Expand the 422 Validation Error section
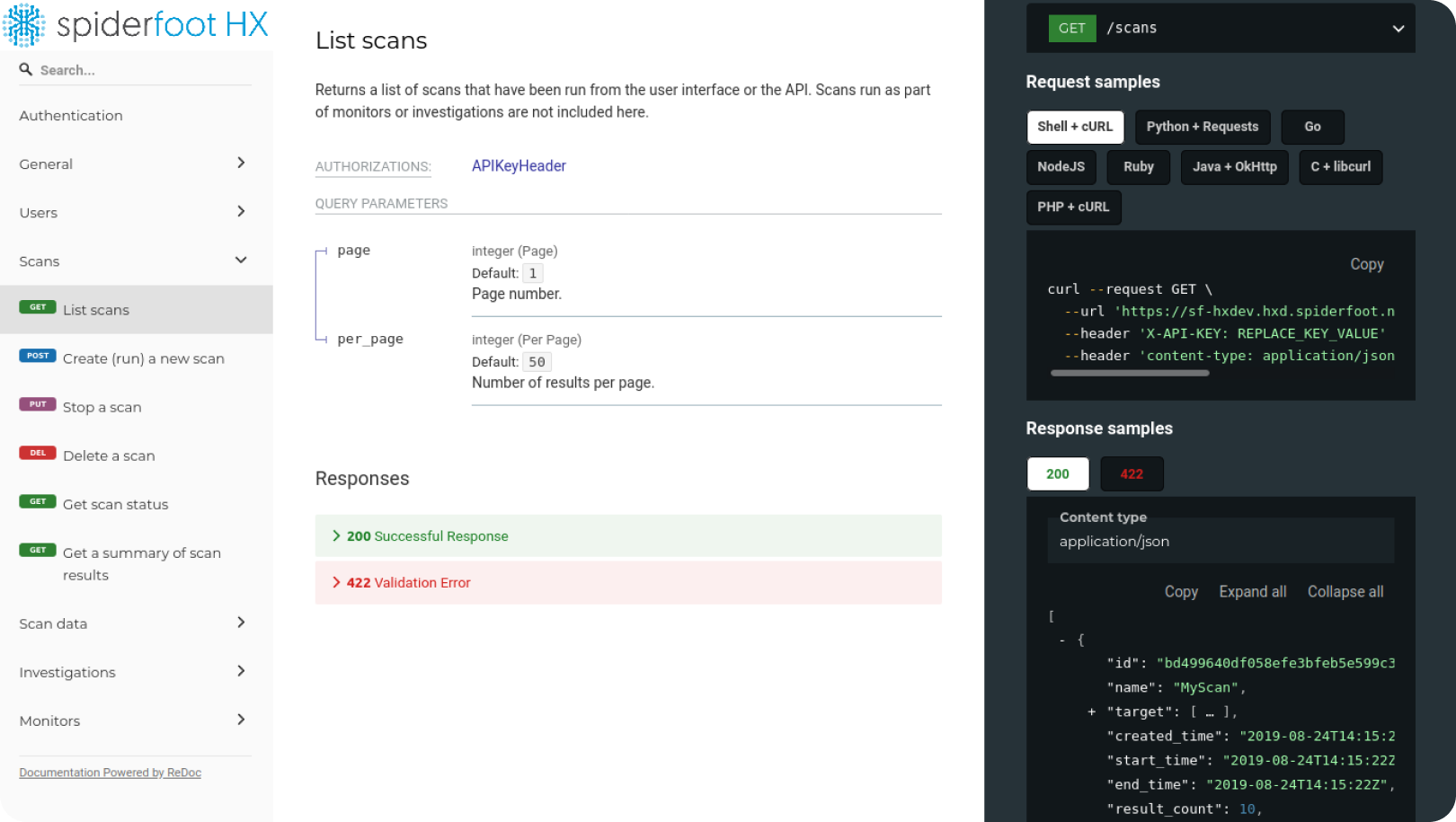 pyautogui.click(x=628, y=583)
